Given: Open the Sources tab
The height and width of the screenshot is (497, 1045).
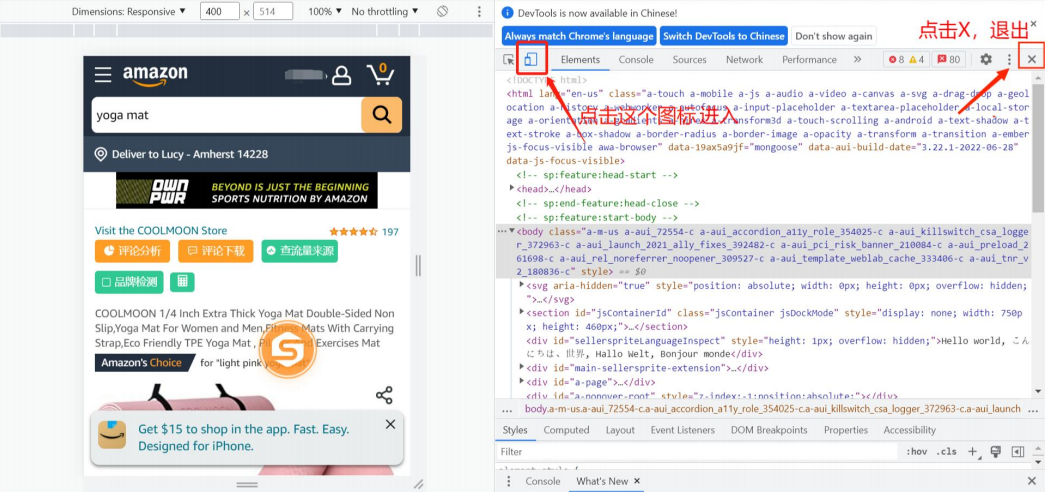Looking at the screenshot, I should [x=689, y=59].
